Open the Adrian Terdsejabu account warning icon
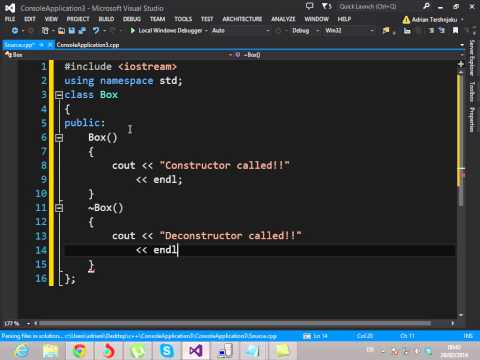Image resolution: width=480 pixels, height=360 pixels. [406, 20]
